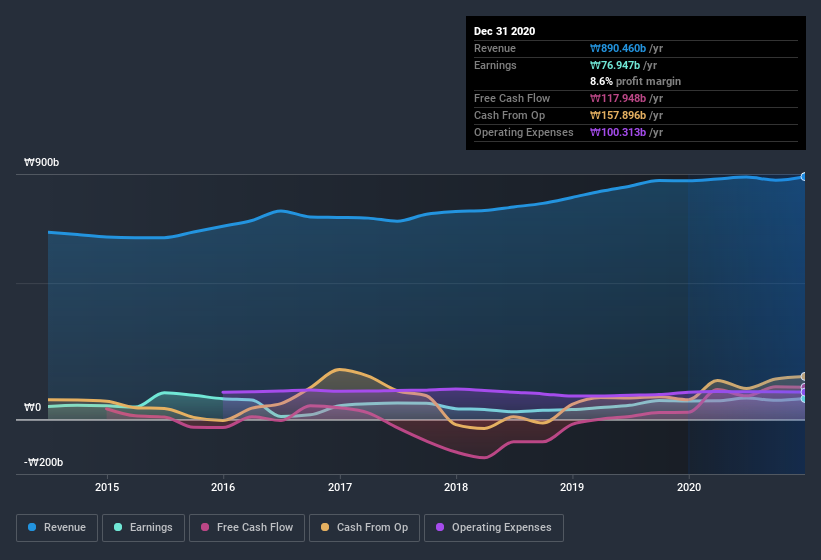Click the Revenue endpoint marker on the blue line
This screenshot has height=560, width=821.
(804, 177)
